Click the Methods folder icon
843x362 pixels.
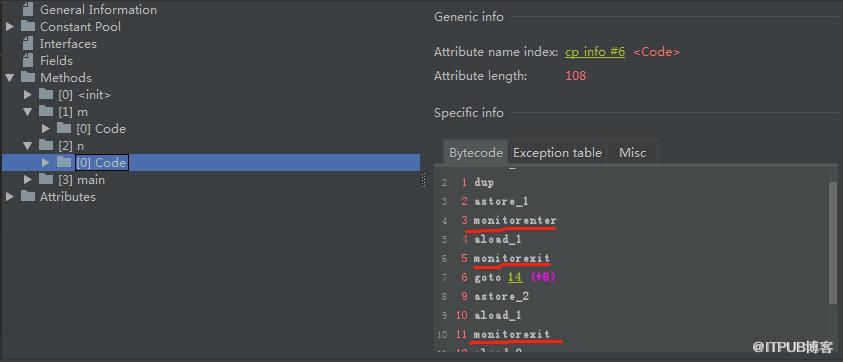click(x=28, y=77)
